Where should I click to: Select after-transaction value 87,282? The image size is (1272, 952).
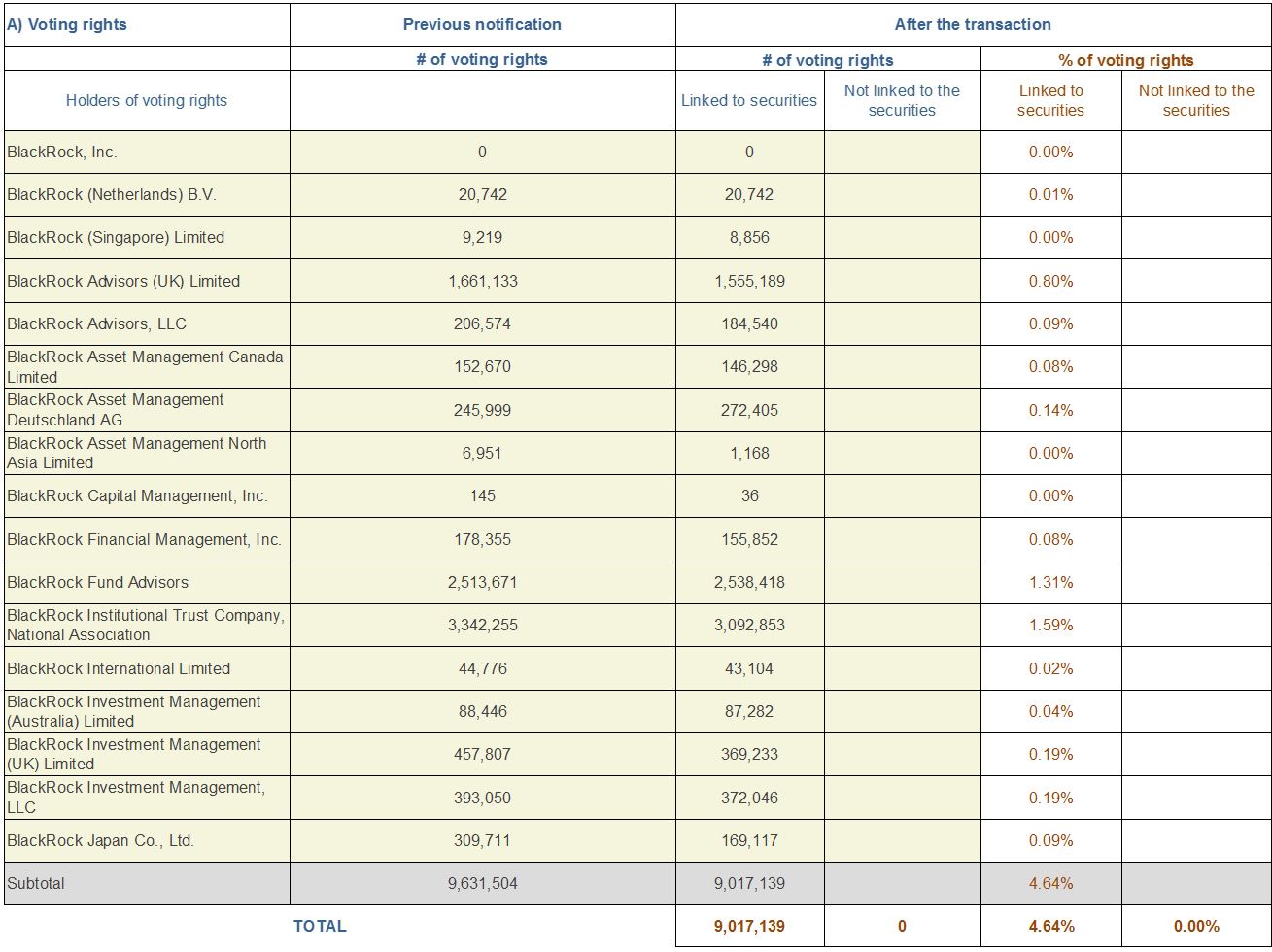coord(749,711)
